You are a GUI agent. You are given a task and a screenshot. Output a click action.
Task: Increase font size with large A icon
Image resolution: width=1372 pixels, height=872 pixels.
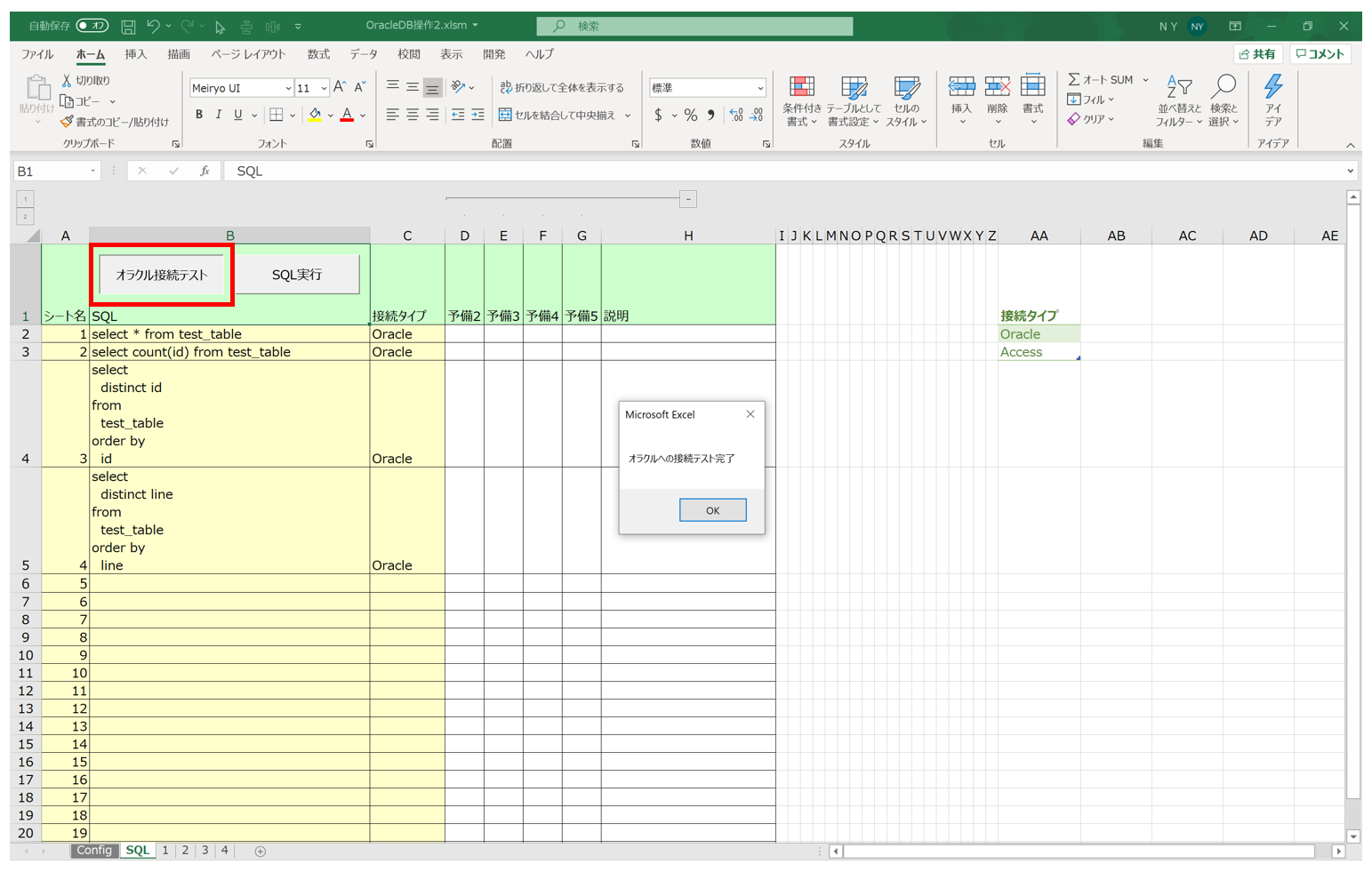point(340,87)
